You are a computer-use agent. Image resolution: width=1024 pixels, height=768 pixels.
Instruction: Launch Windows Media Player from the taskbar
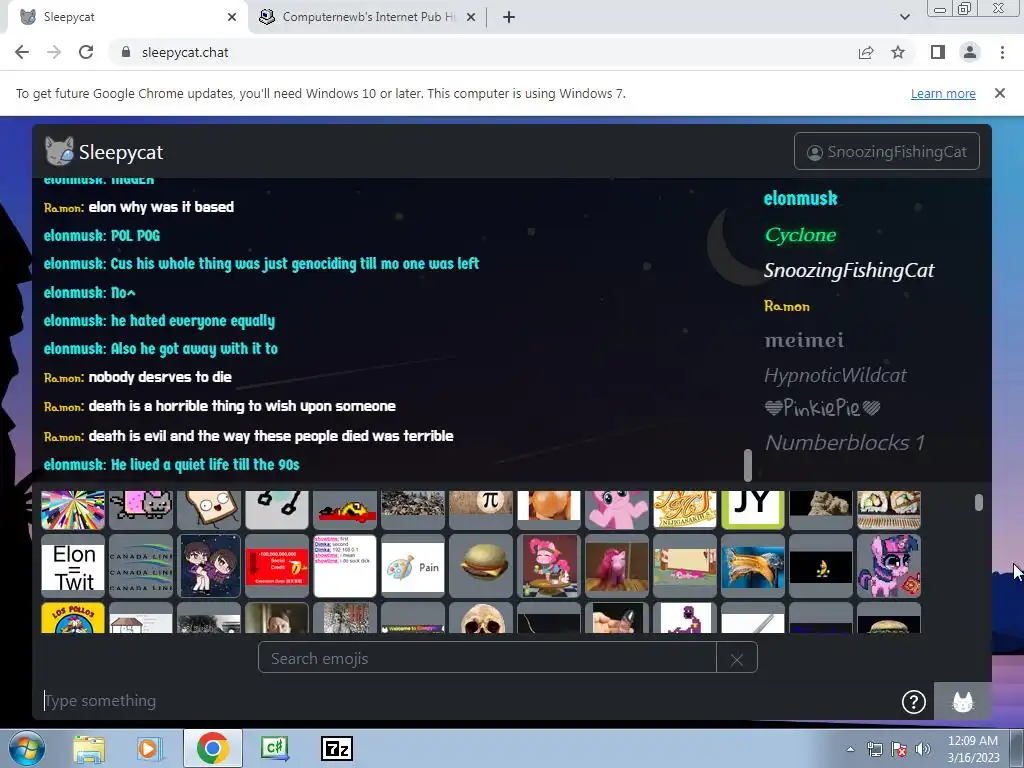[149, 749]
